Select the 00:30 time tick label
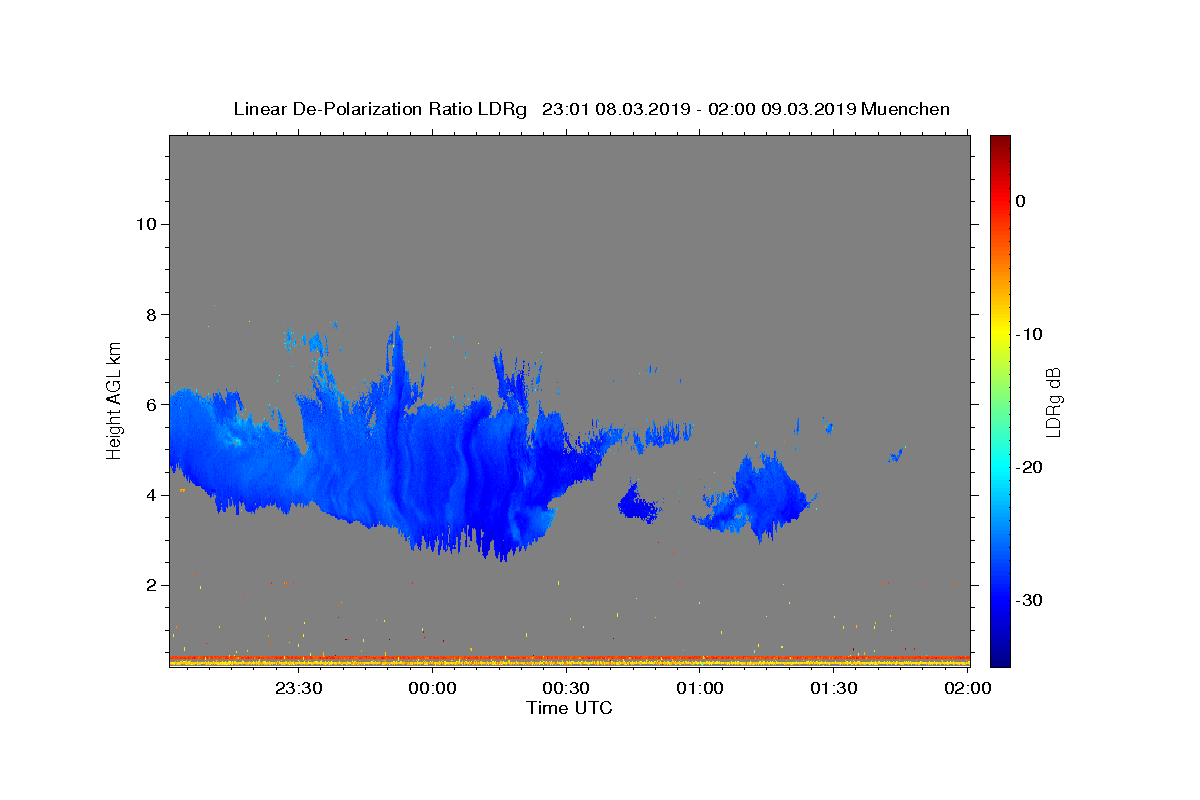The image size is (1200, 800). 566,688
